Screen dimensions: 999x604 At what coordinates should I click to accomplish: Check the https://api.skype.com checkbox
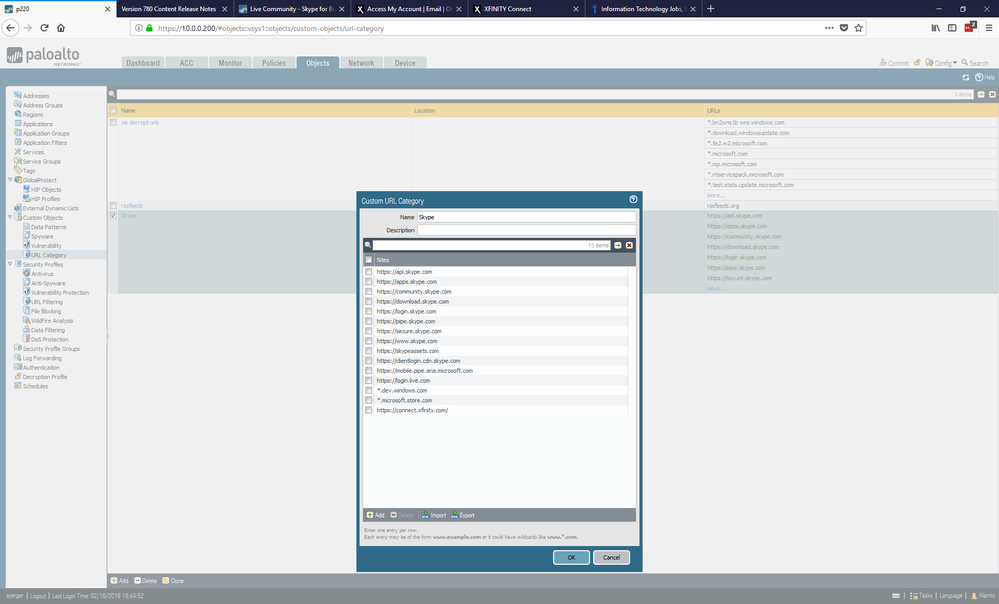coord(368,271)
